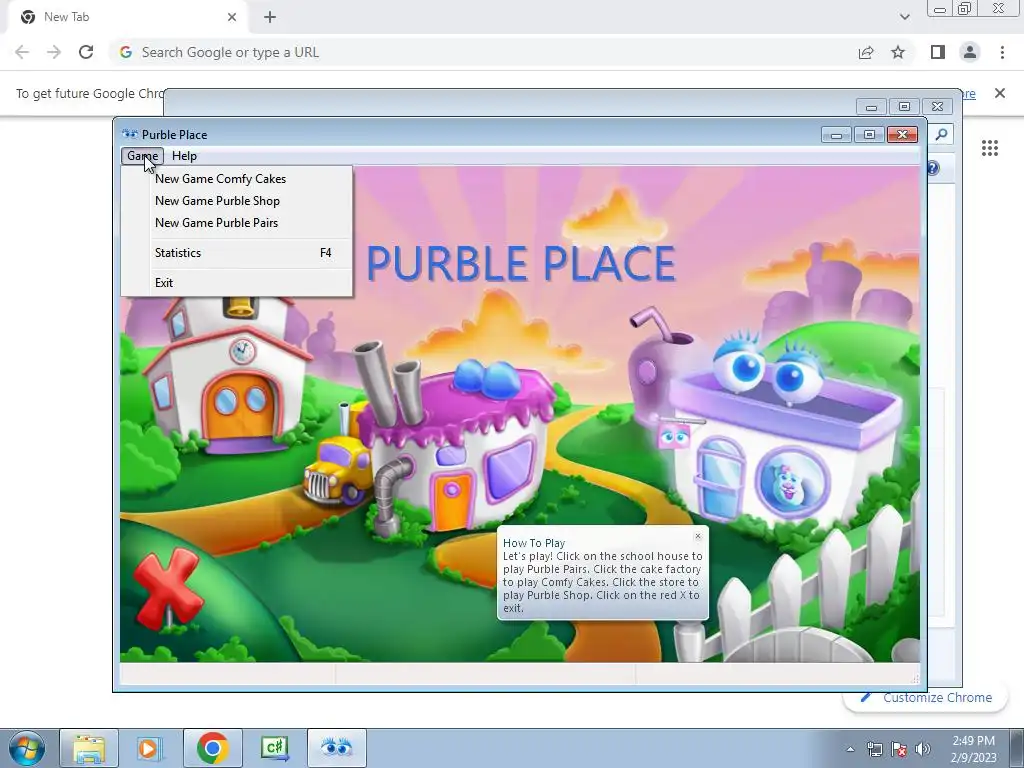Image resolution: width=1024 pixels, height=768 pixels.
Task: Open a new Chrome tab
Action: (x=270, y=17)
